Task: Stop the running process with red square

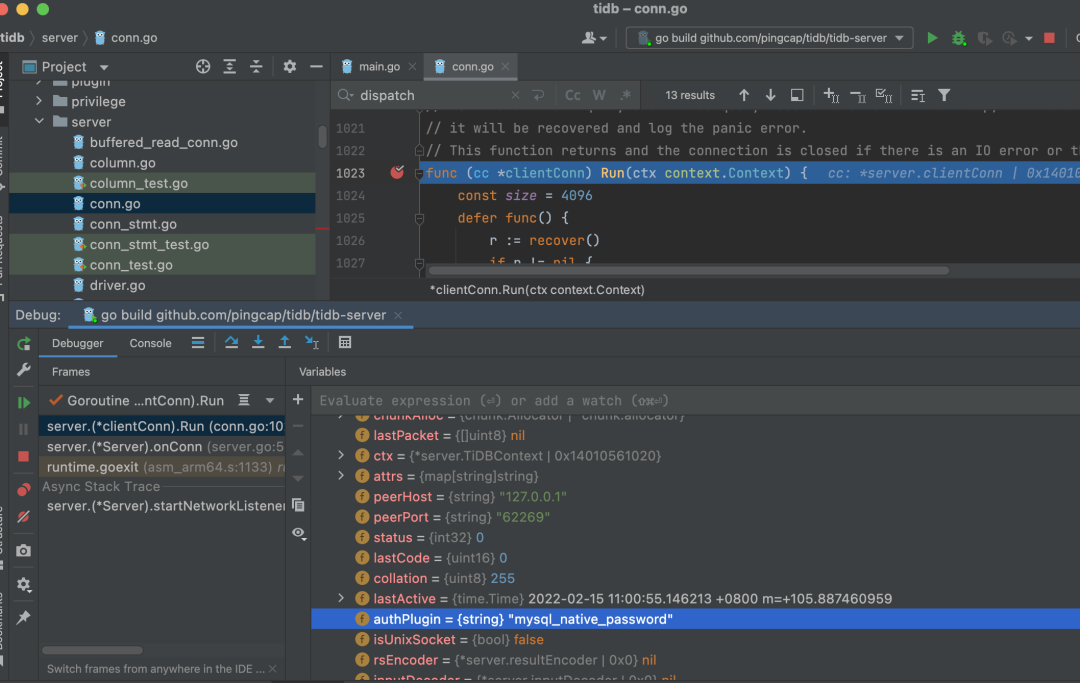Action: click(x=1049, y=38)
